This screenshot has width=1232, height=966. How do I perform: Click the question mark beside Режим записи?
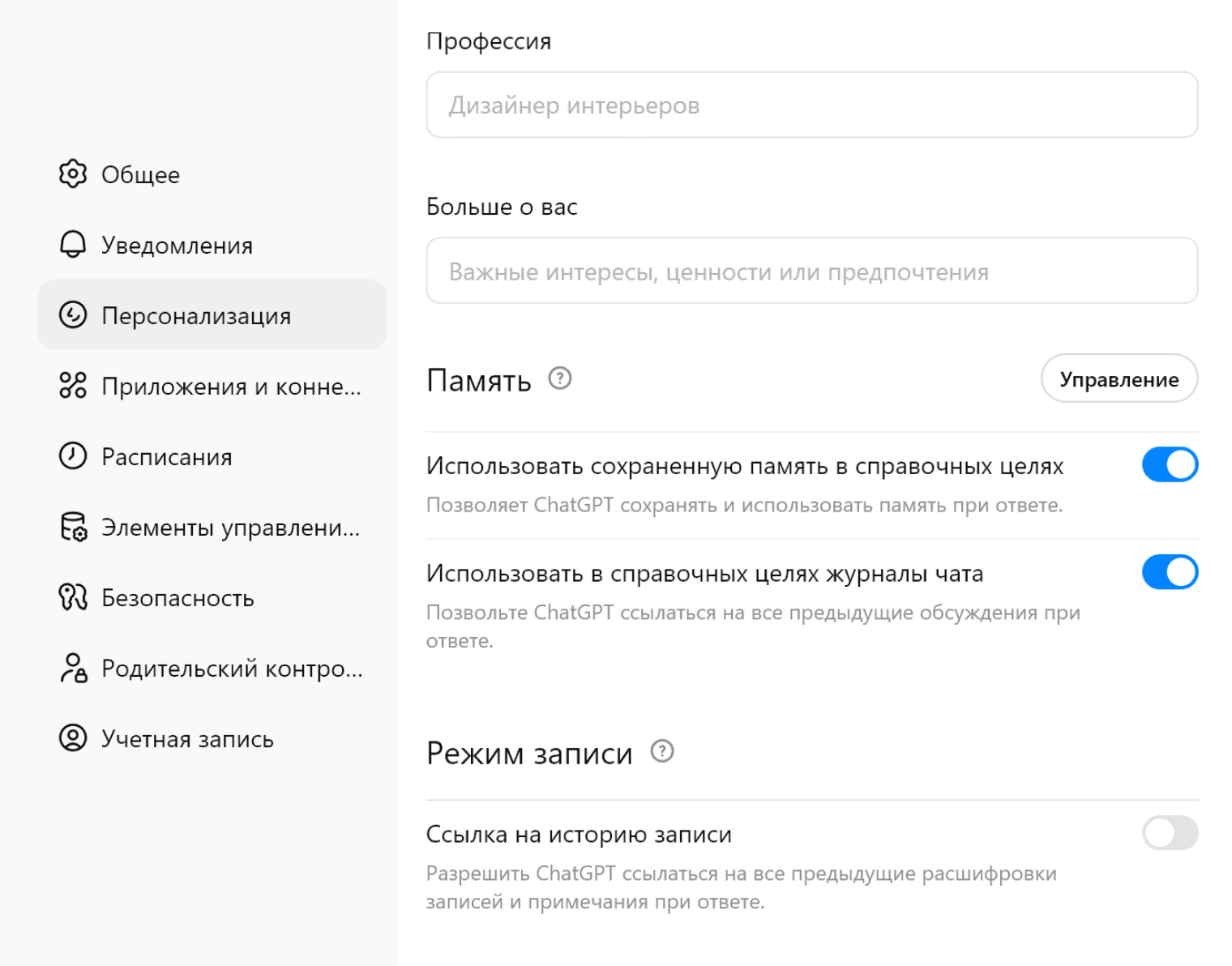(x=662, y=752)
